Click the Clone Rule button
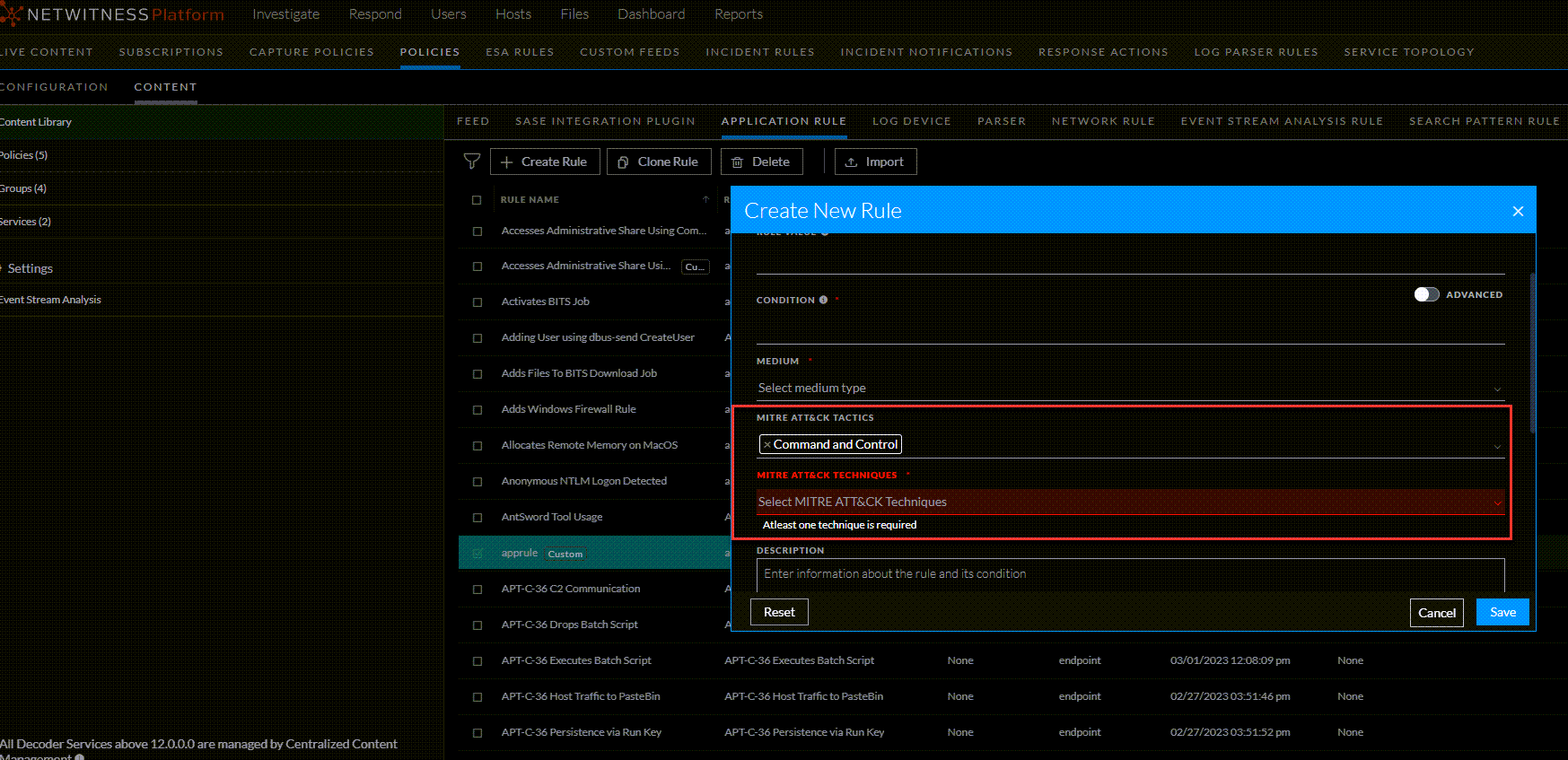This screenshot has width=1568, height=760. coord(659,162)
